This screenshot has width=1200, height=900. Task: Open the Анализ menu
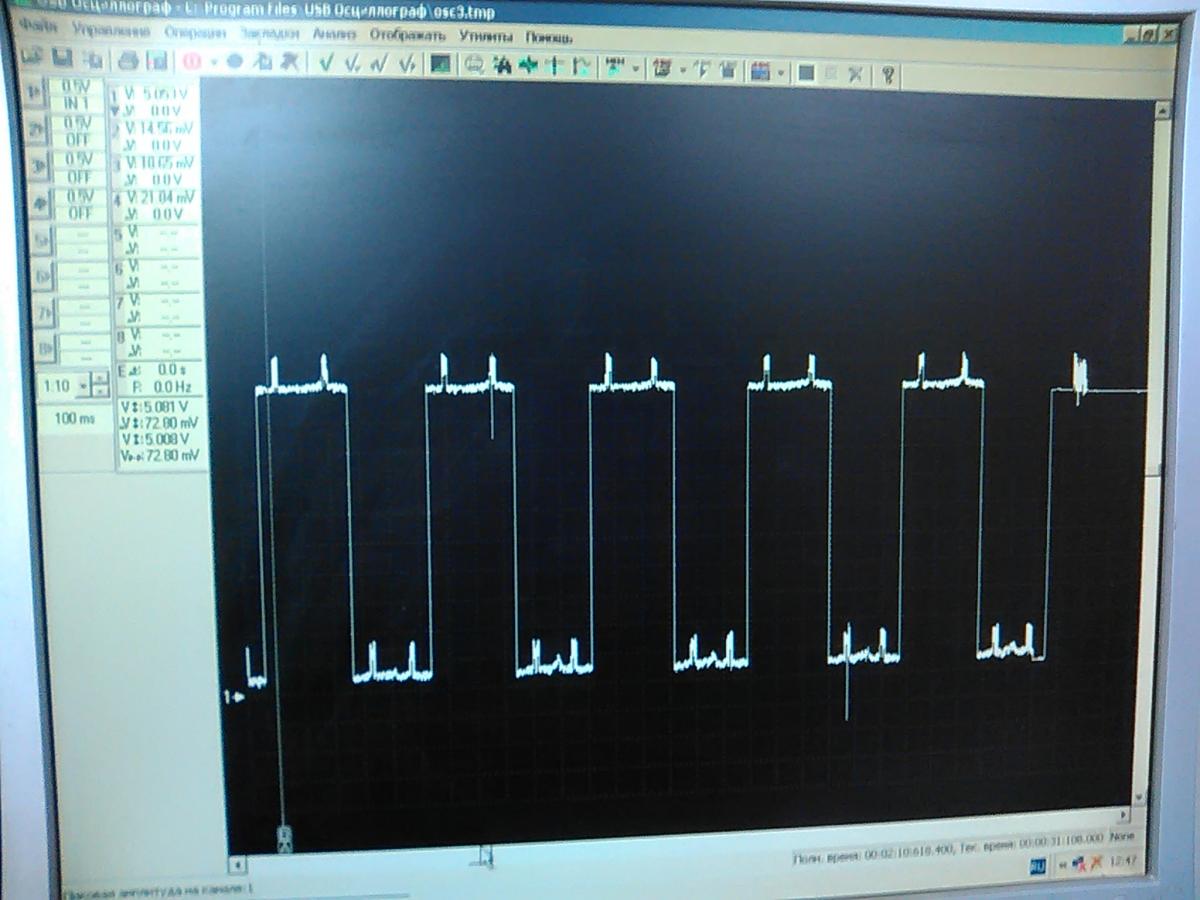click(334, 34)
